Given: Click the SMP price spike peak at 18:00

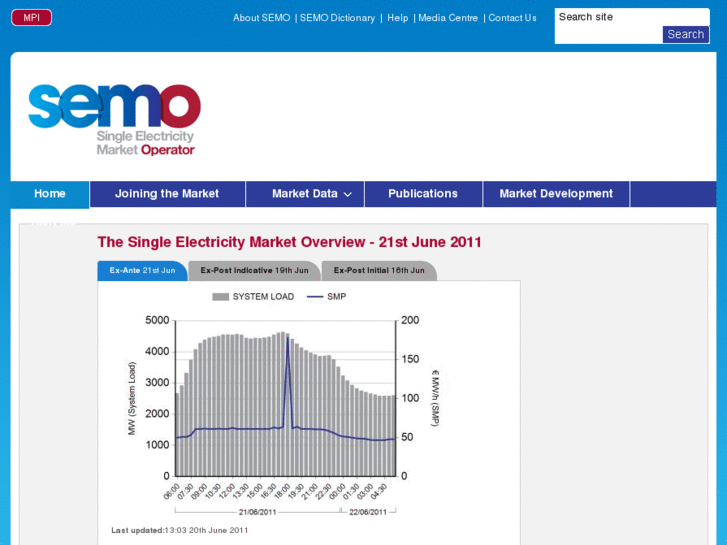Looking at the screenshot, I should coord(288,338).
